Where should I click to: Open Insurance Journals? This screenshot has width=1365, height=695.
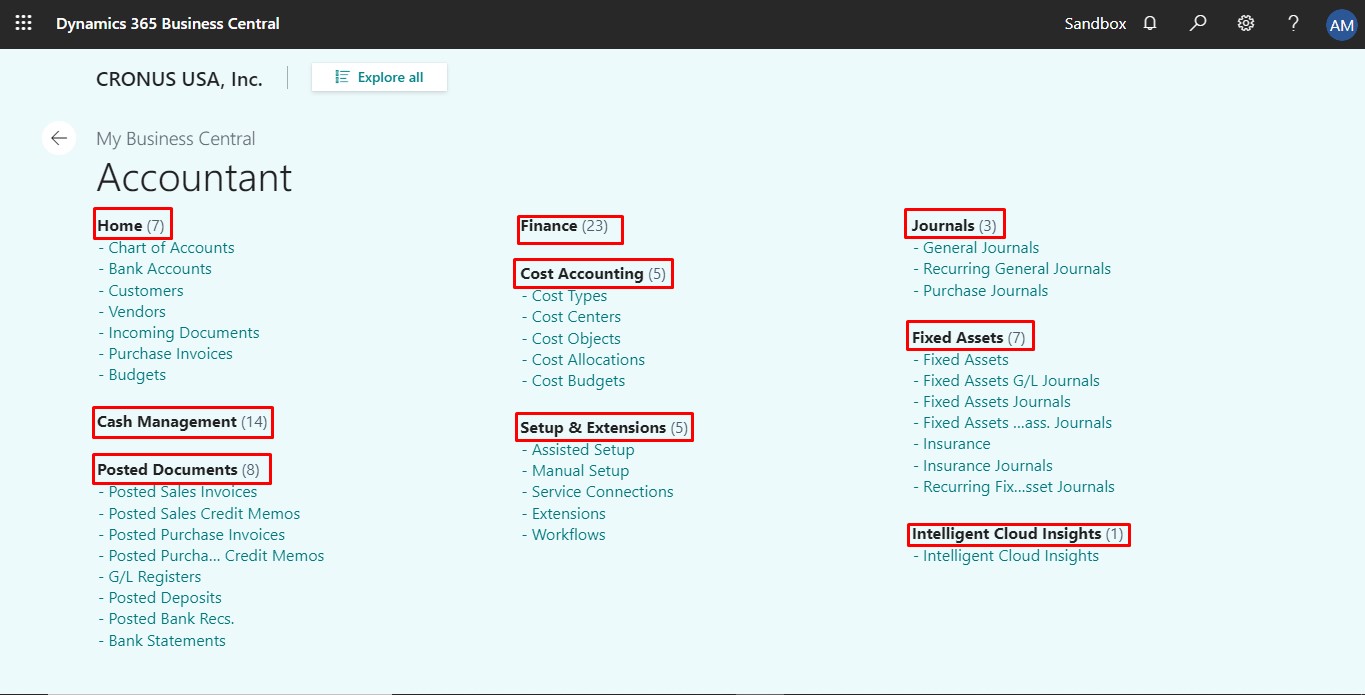pos(987,466)
